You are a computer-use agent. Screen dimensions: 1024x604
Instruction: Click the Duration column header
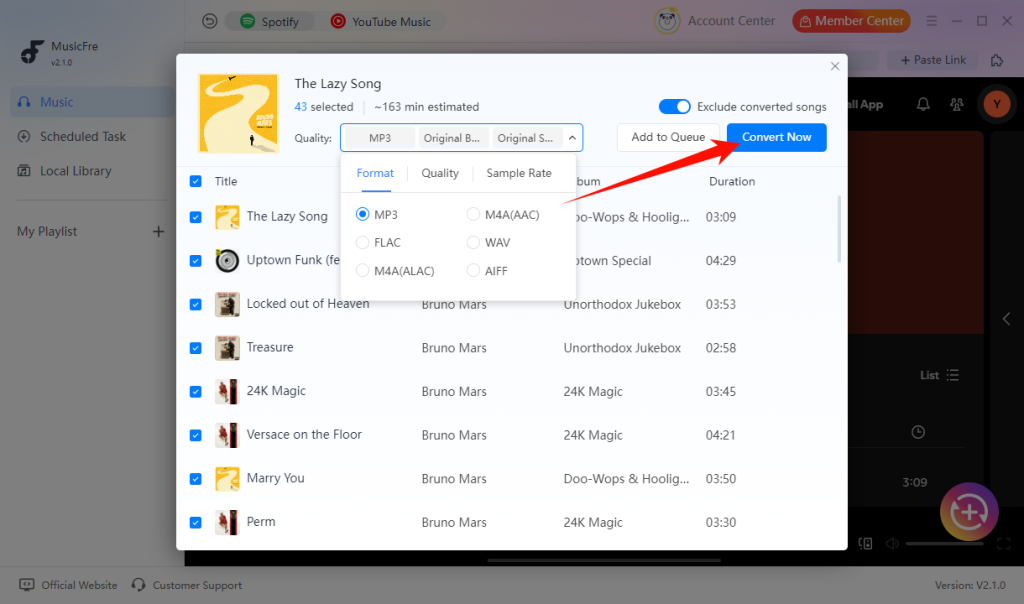(731, 182)
